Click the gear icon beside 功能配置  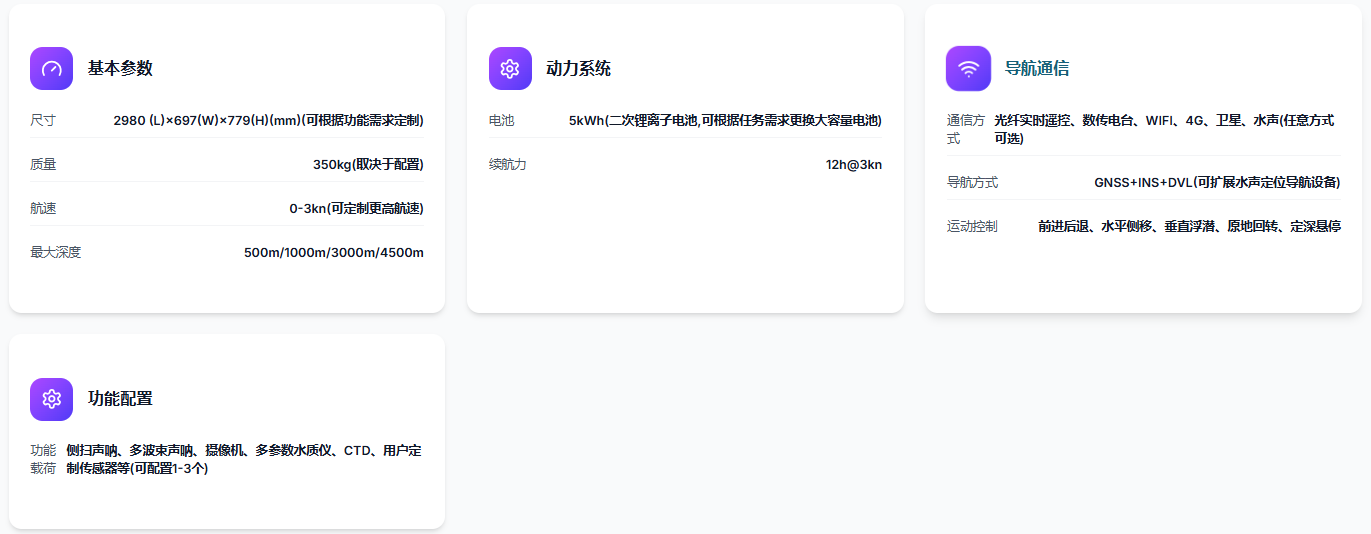pyautogui.click(x=51, y=399)
